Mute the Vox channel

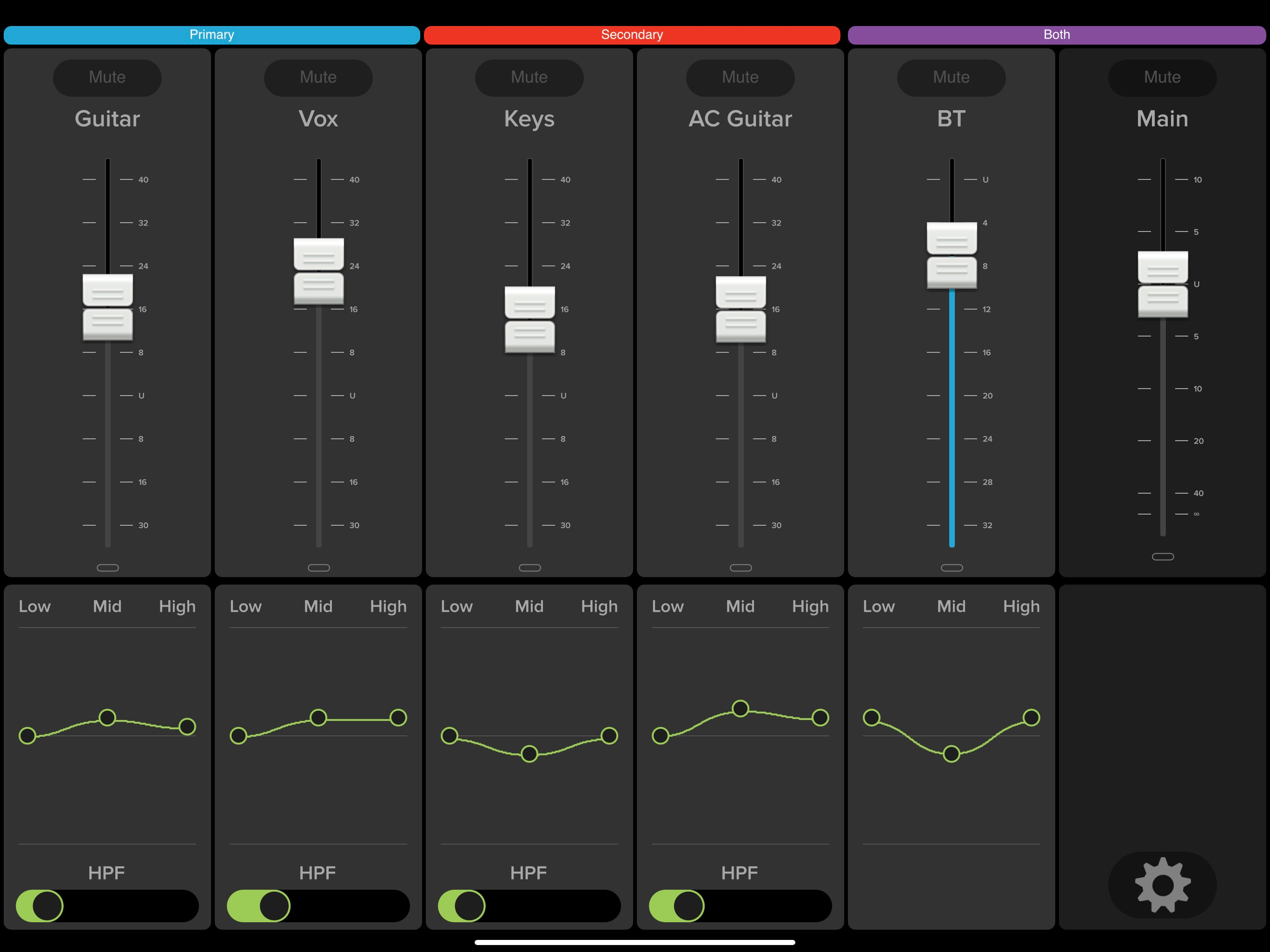(x=318, y=78)
